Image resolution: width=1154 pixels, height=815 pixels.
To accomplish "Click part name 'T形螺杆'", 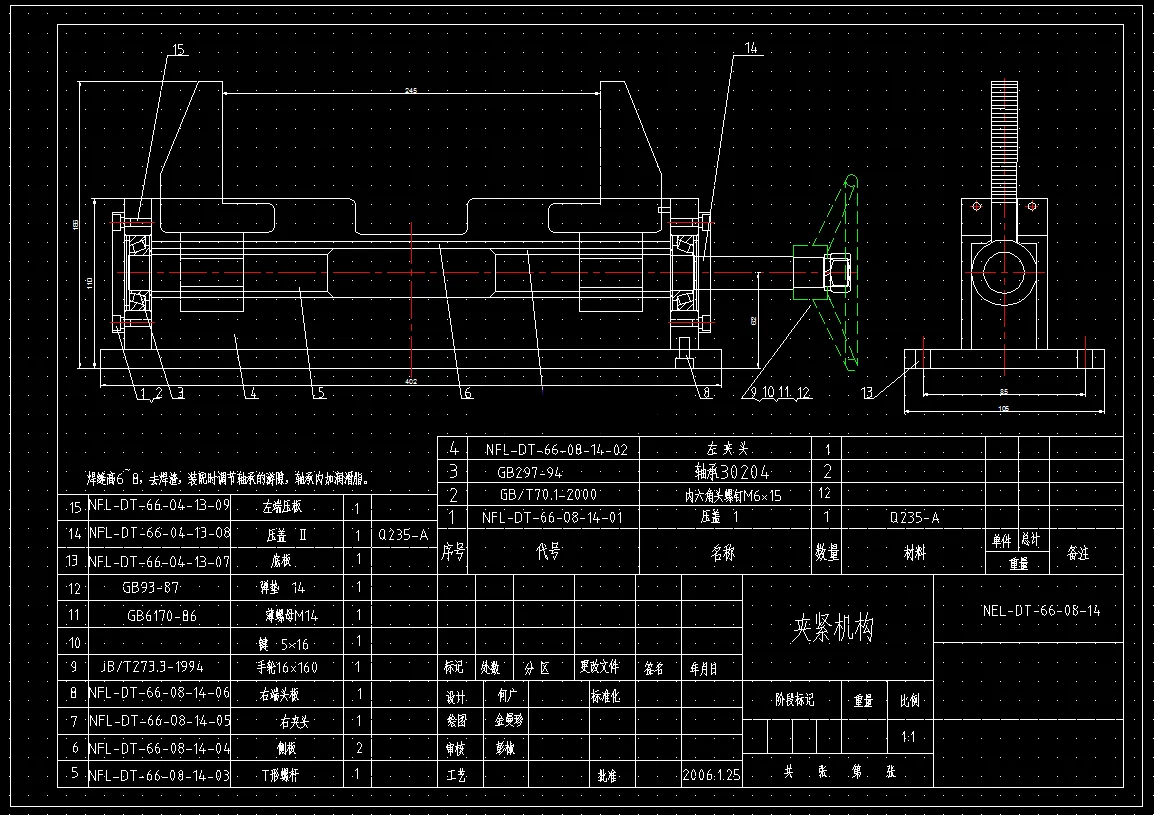I will (280, 775).
